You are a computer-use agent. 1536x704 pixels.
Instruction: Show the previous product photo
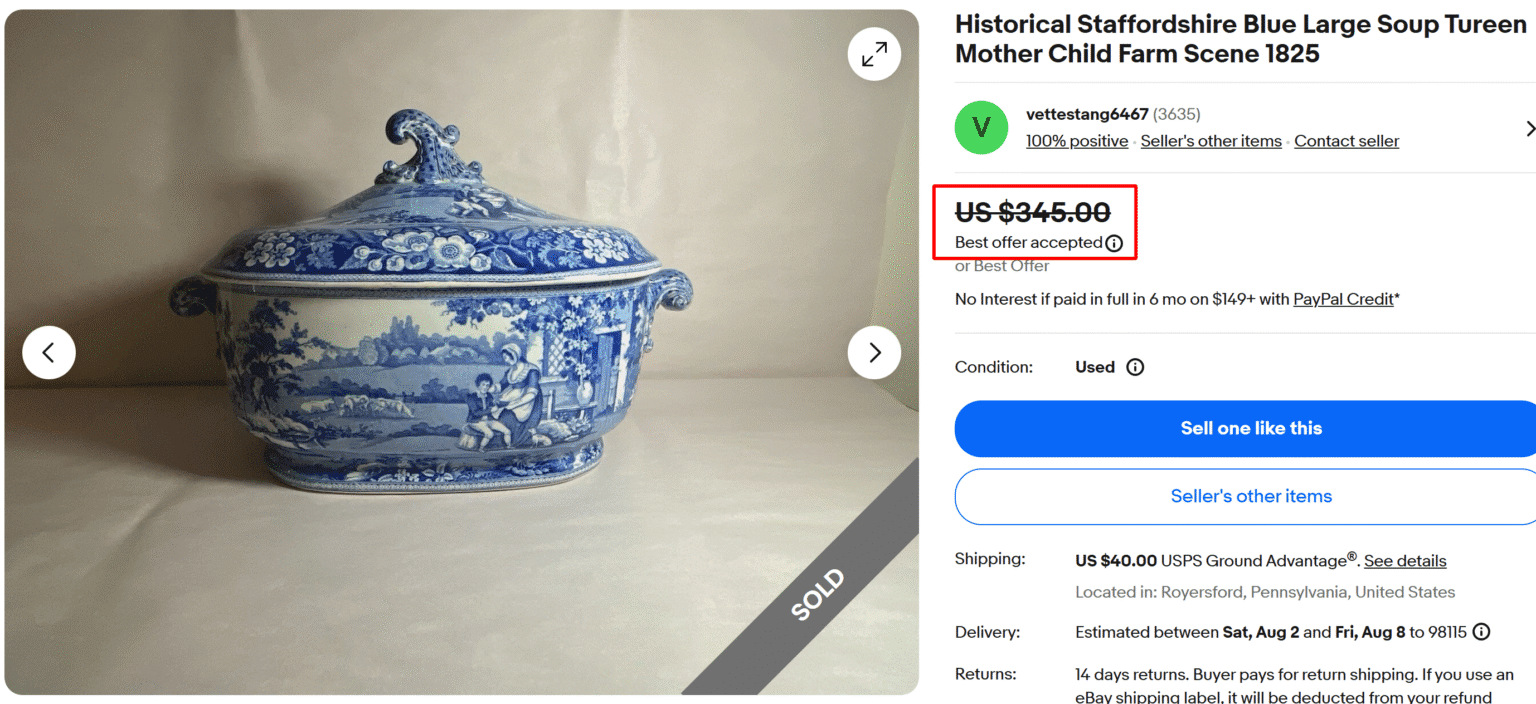tap(48, 352)
